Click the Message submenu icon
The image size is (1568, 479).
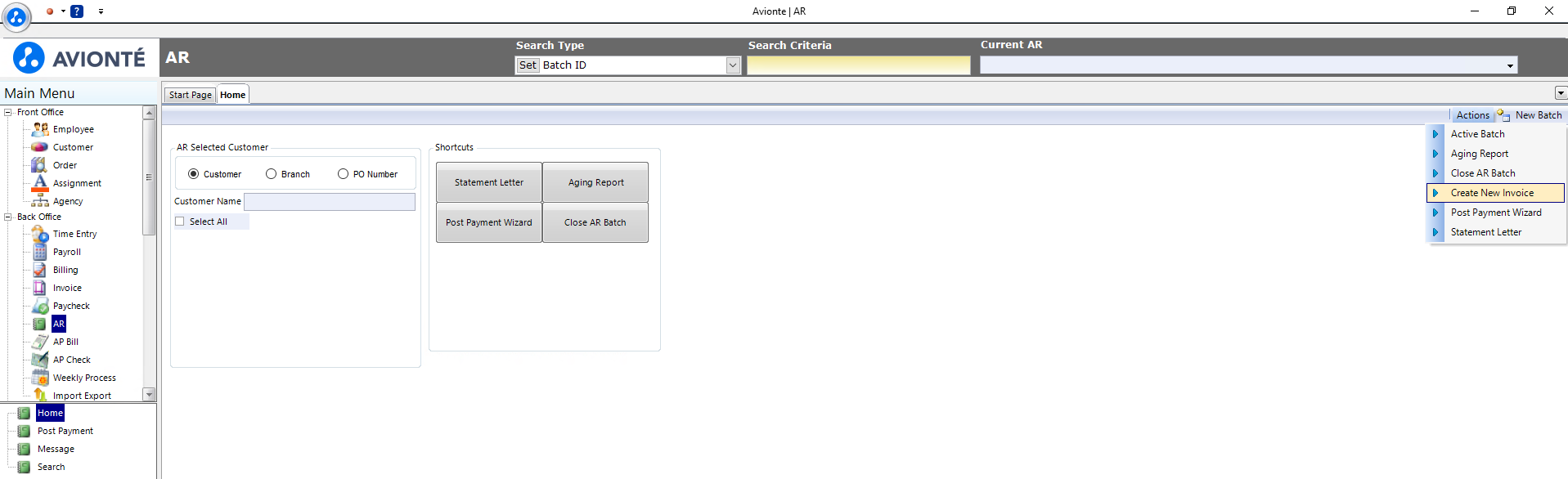click(x=25, y=450)
